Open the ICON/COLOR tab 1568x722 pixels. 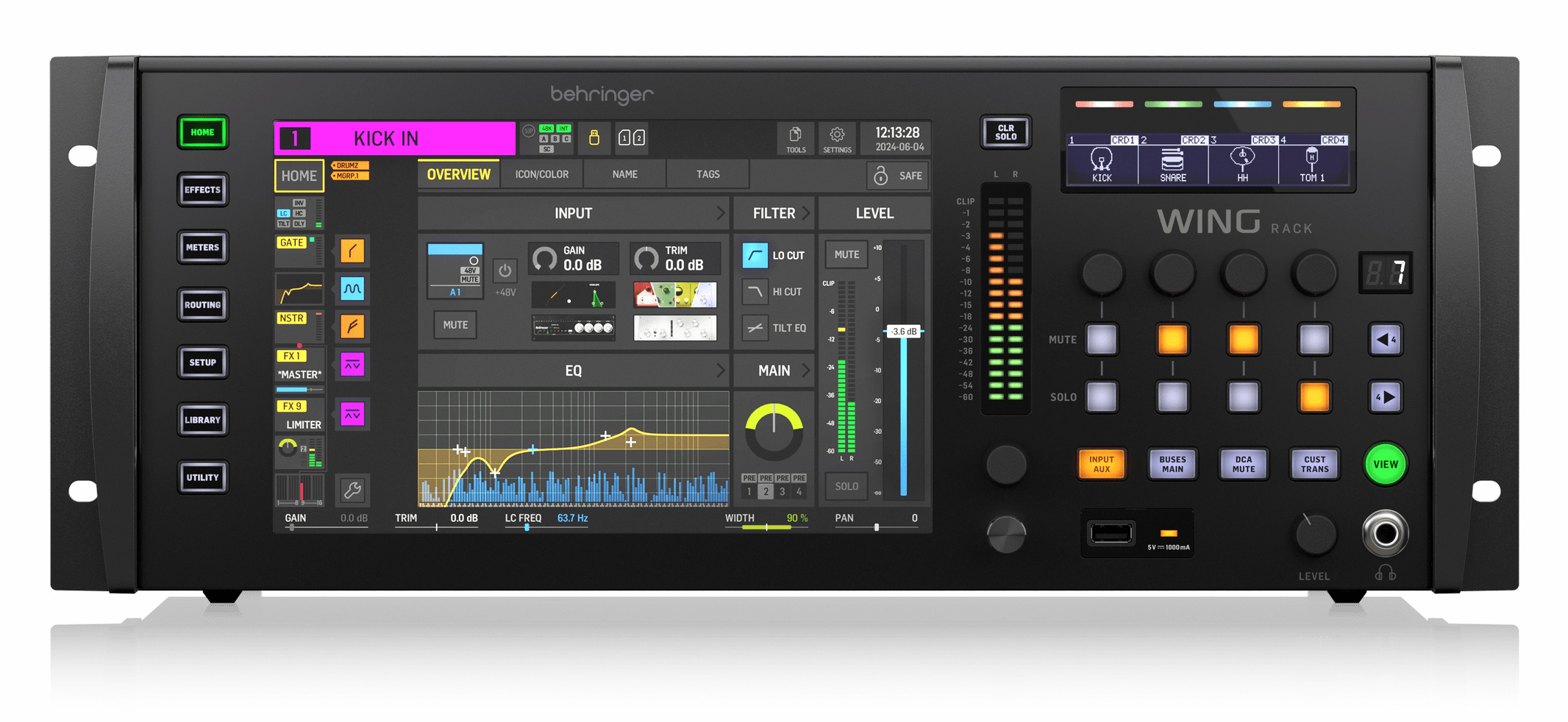tap(541, 174)
